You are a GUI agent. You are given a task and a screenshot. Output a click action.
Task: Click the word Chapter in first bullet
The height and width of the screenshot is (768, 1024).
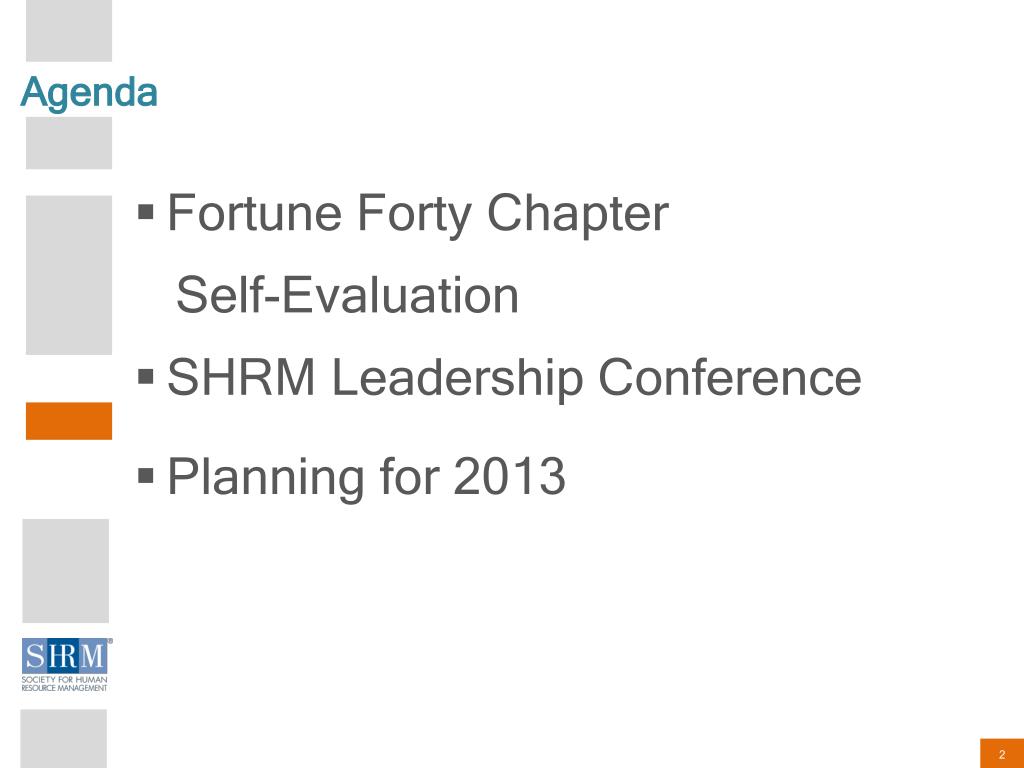point(578,213)
